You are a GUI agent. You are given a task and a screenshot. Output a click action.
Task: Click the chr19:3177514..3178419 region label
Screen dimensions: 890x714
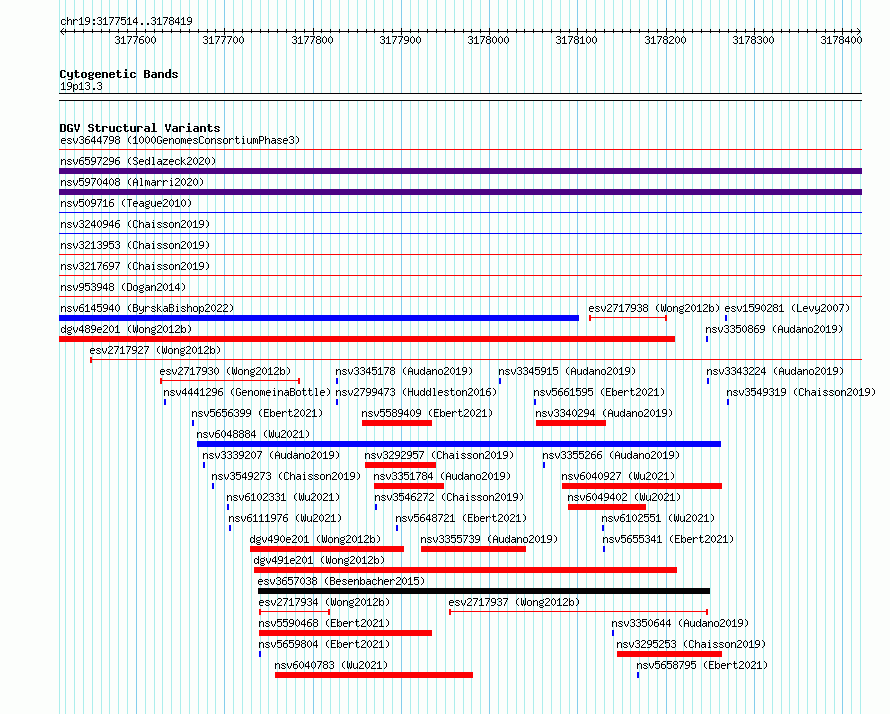pos(126,21)
